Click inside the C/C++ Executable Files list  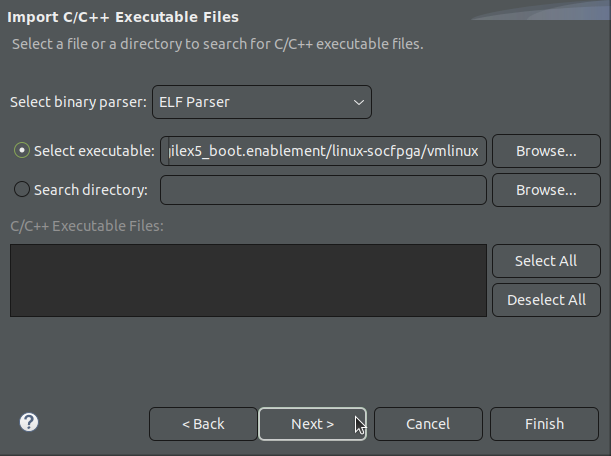click(248, 280)
